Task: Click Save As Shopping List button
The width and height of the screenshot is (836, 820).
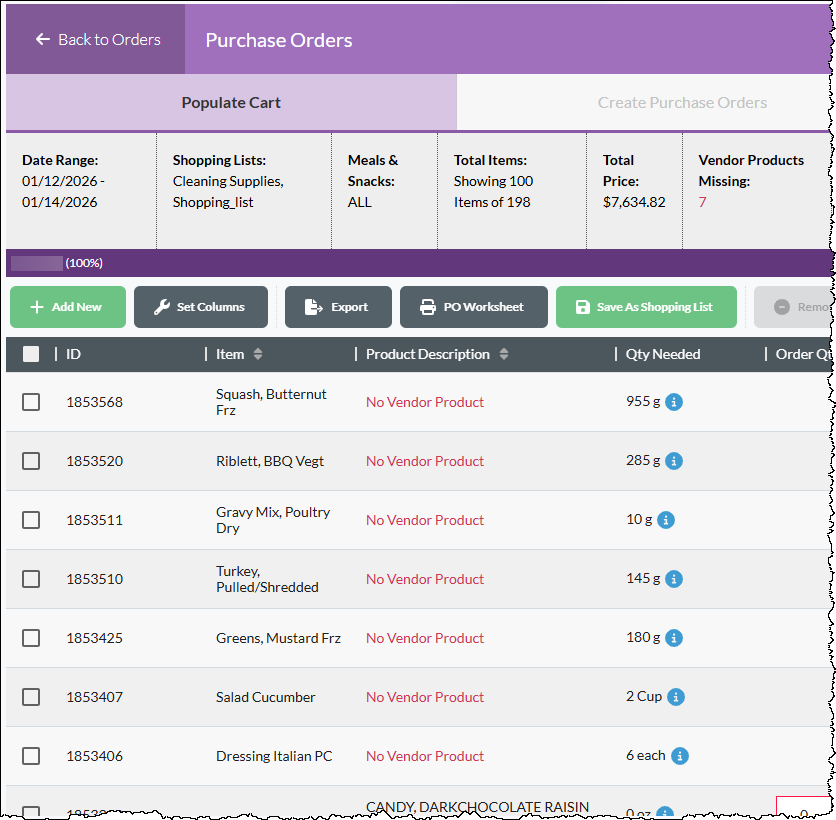Action: 646,307
